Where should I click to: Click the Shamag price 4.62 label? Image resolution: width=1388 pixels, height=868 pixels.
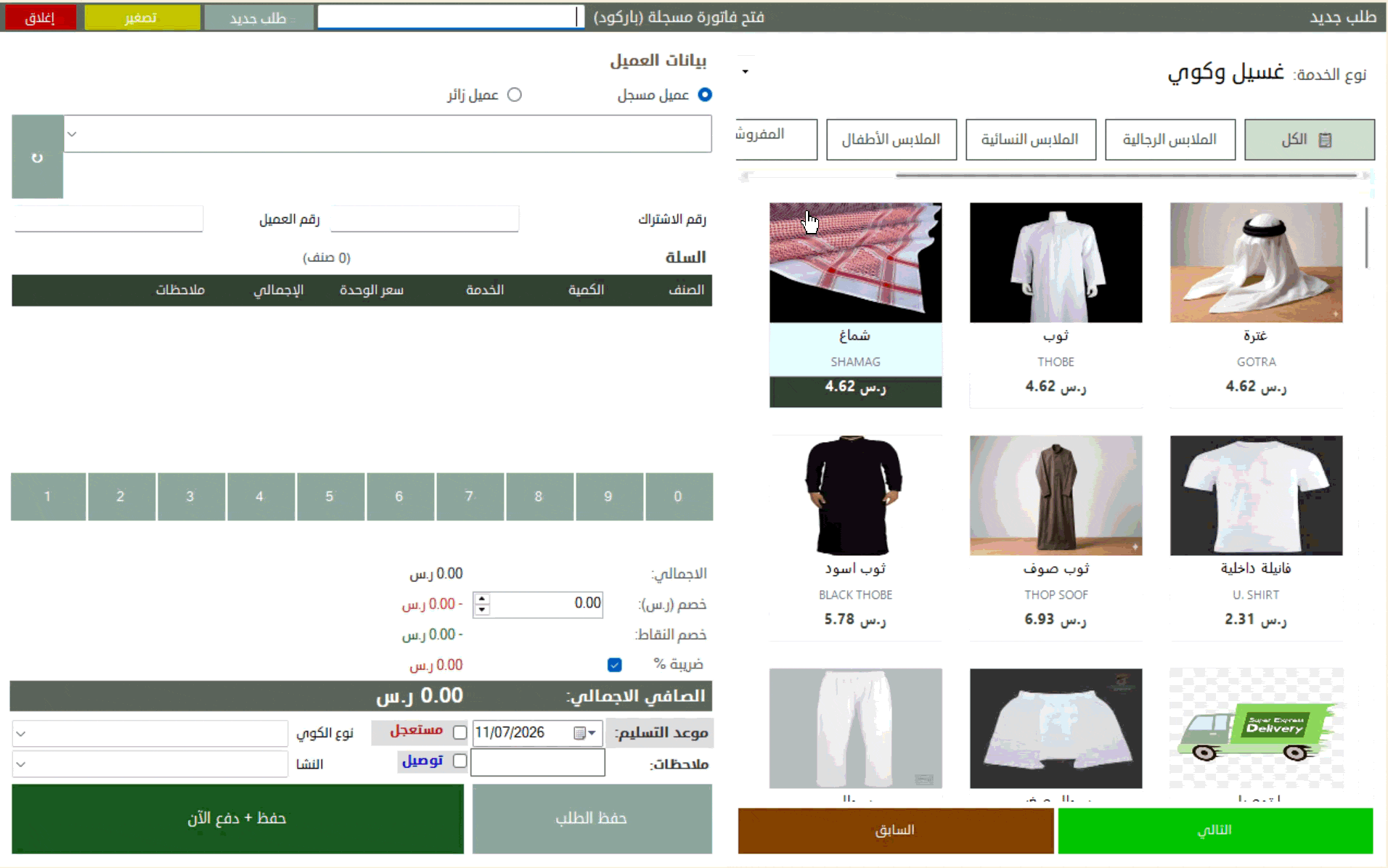(x=855, y=387)
